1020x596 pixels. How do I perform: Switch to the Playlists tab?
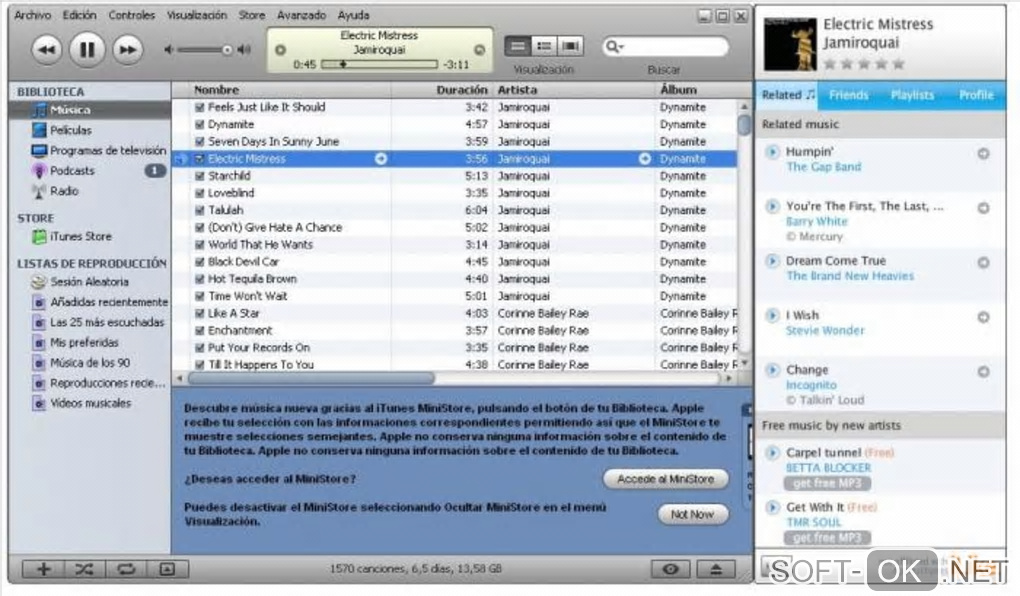pyautogui.click(x=912, y=95)
